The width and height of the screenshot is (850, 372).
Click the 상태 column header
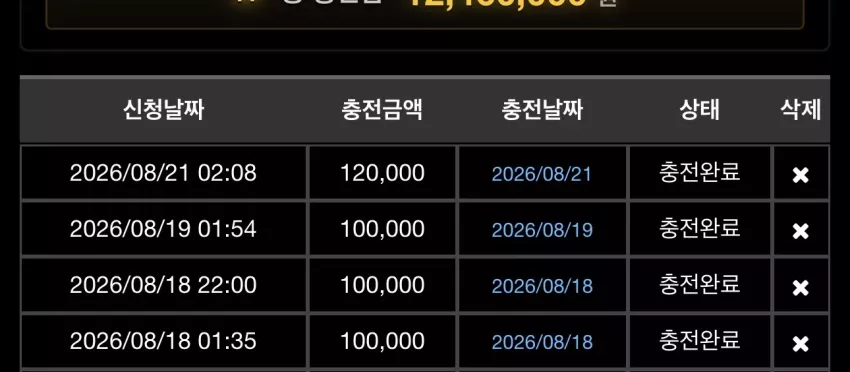(x=699, y=110)
